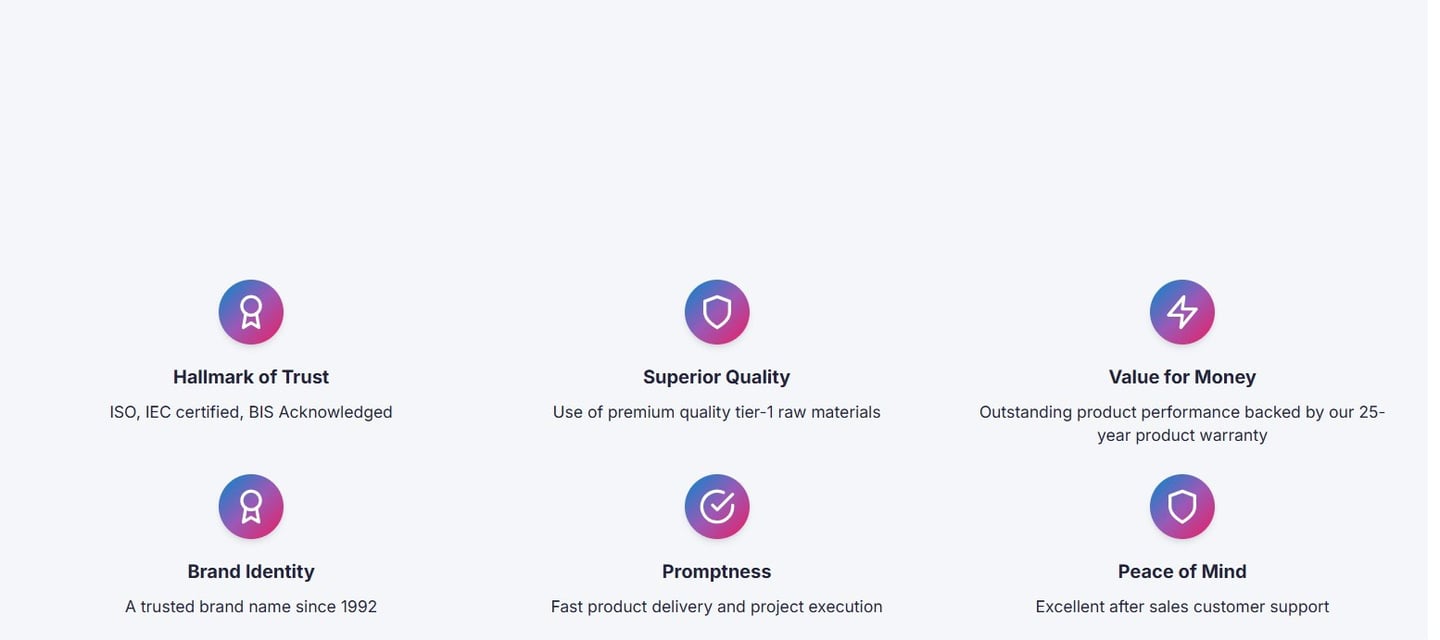1440x640 pixels.
Task: Select the Hallmark of Trust heading
Action: coord(251,377)
